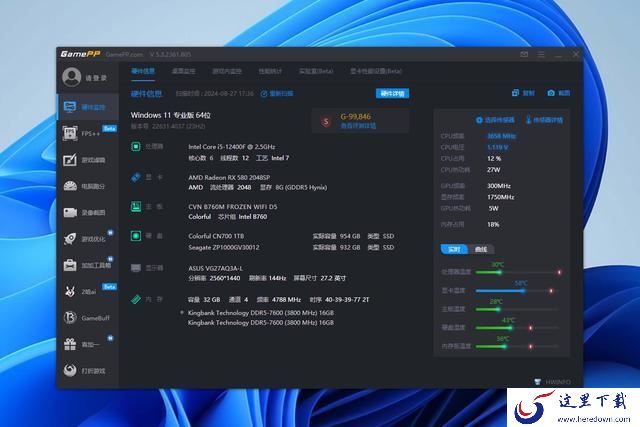Click the green processor chip icon
This screenshot has width=640, height=427.
[136, 146]
